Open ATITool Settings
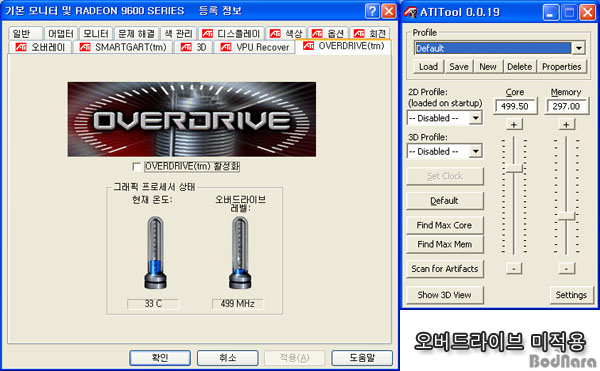600x371 pixels. (571, 295)
